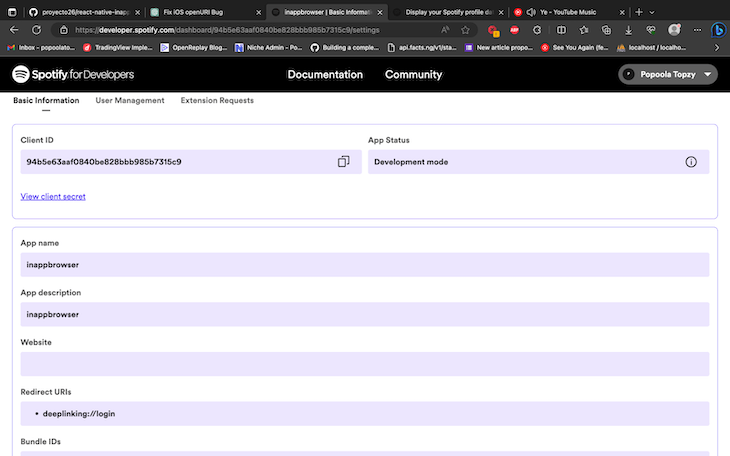Click the App Status info icon
Image resolution: width=730 pixels, height=456 pixels.
pos(690,162)
